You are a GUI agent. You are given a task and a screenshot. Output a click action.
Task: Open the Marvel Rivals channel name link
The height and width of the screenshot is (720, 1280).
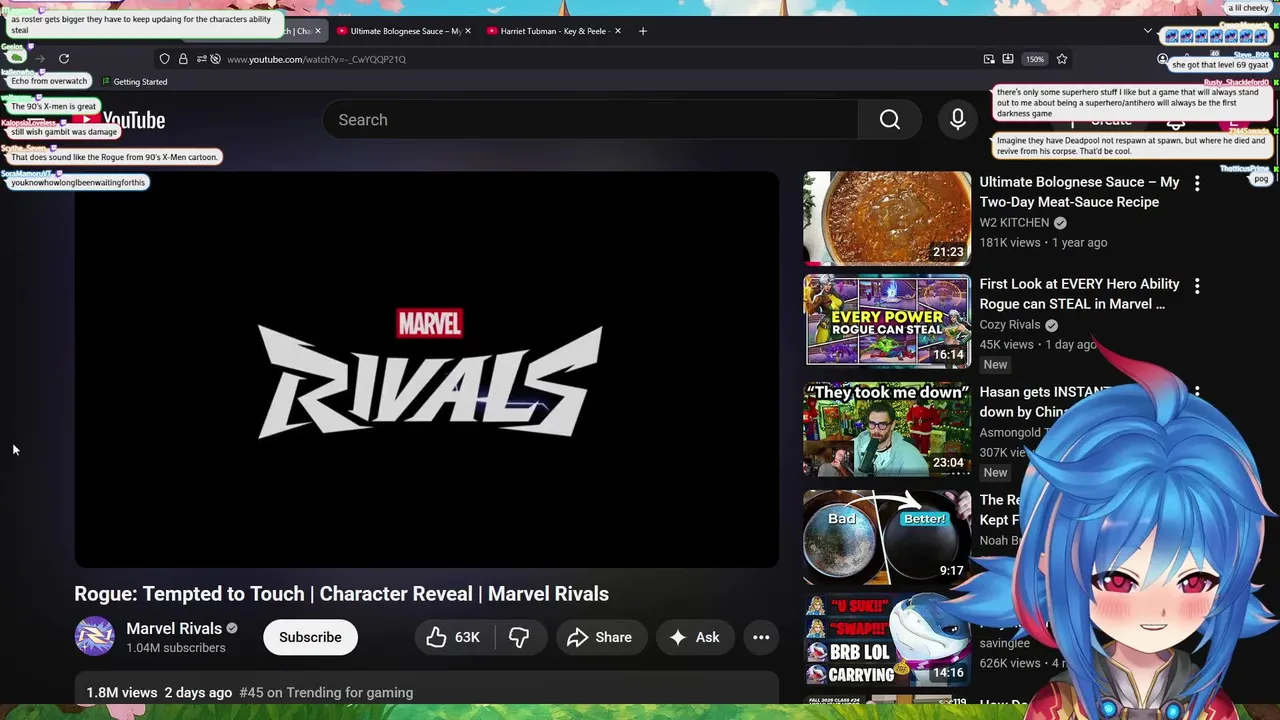point(174,628)
